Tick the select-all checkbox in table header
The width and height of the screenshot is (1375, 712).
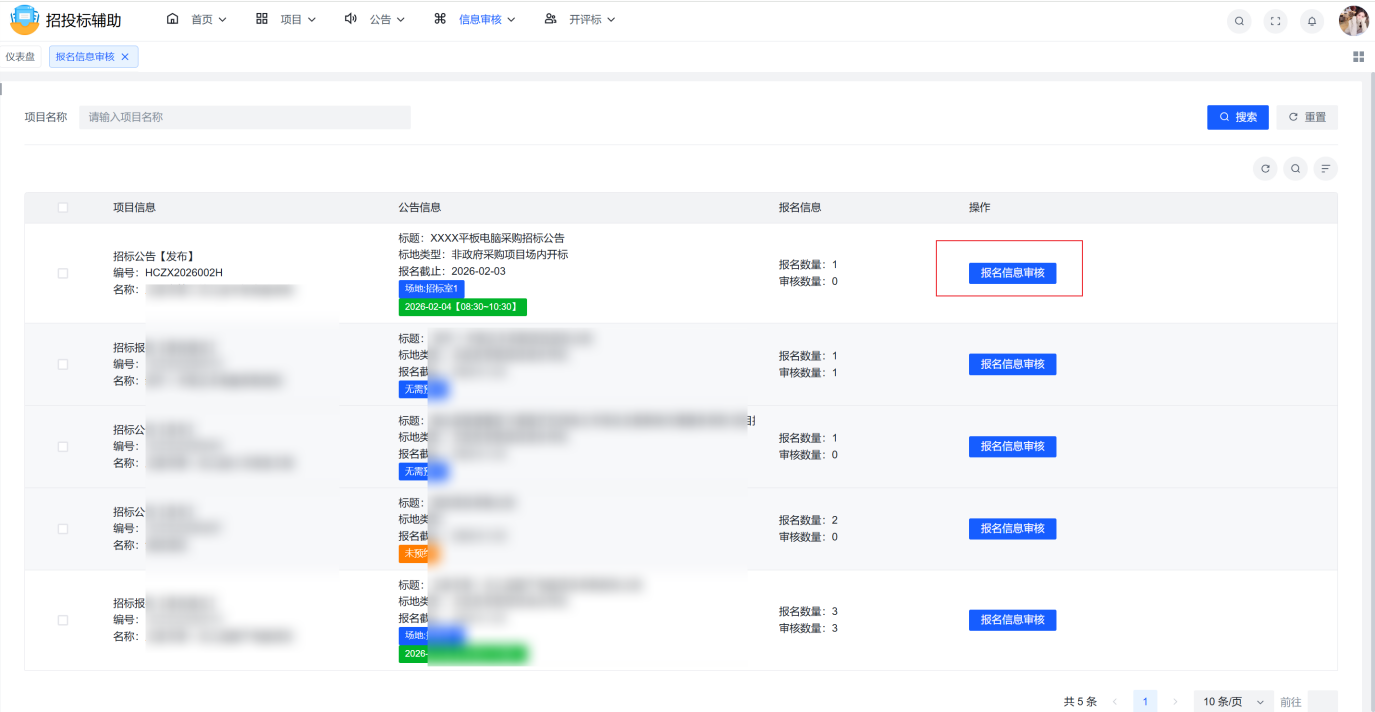point(63,208)
